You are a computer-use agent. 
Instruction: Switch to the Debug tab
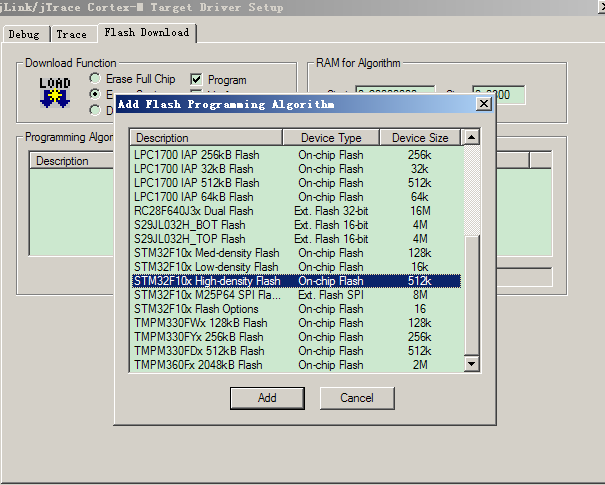coord(24,34)
